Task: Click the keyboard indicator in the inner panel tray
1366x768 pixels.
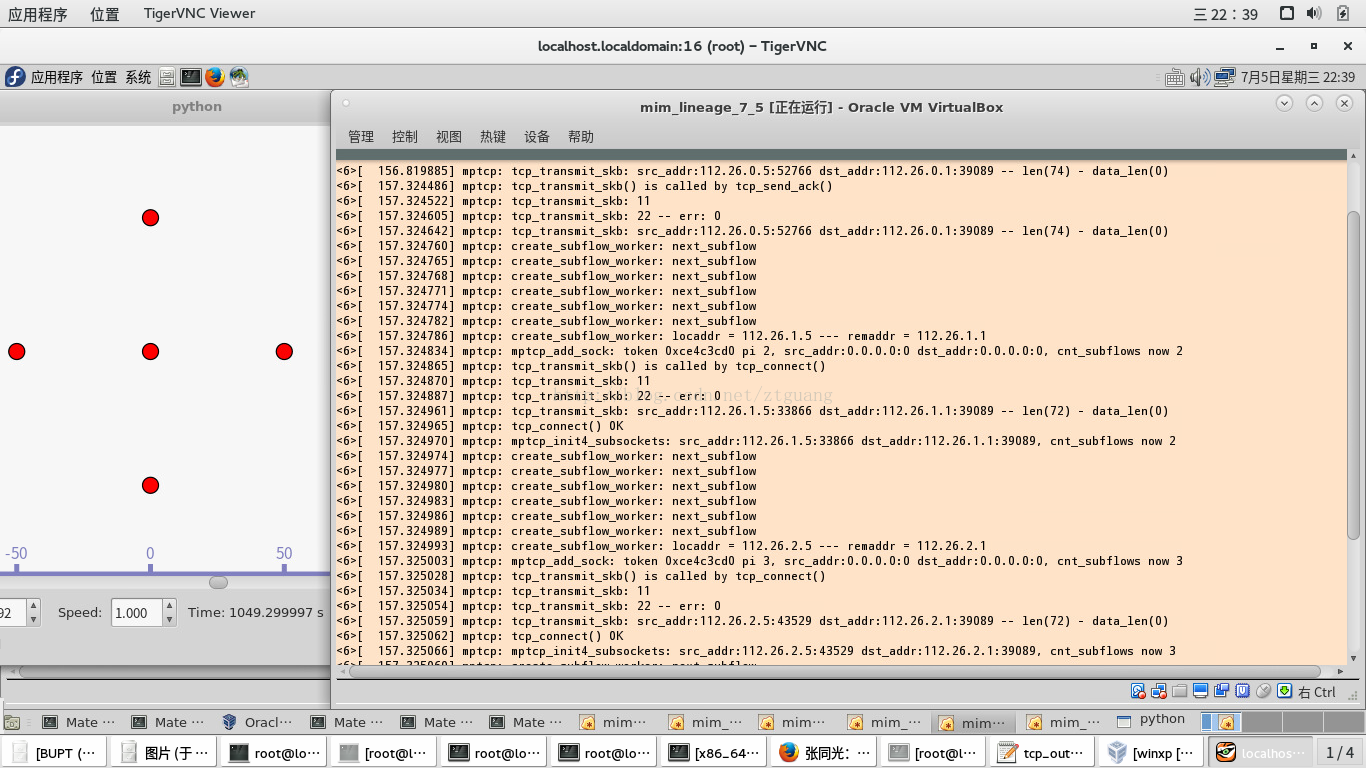Action: pyautogui.click(x=1175, y=77)
